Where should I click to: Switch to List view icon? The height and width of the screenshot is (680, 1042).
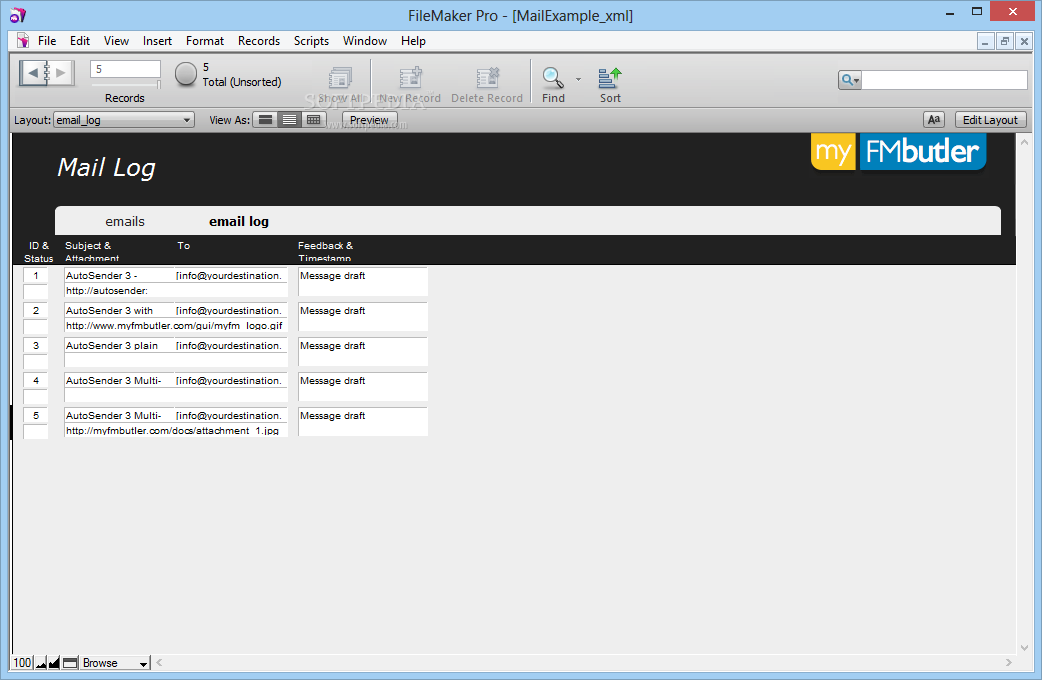point(289,120)
